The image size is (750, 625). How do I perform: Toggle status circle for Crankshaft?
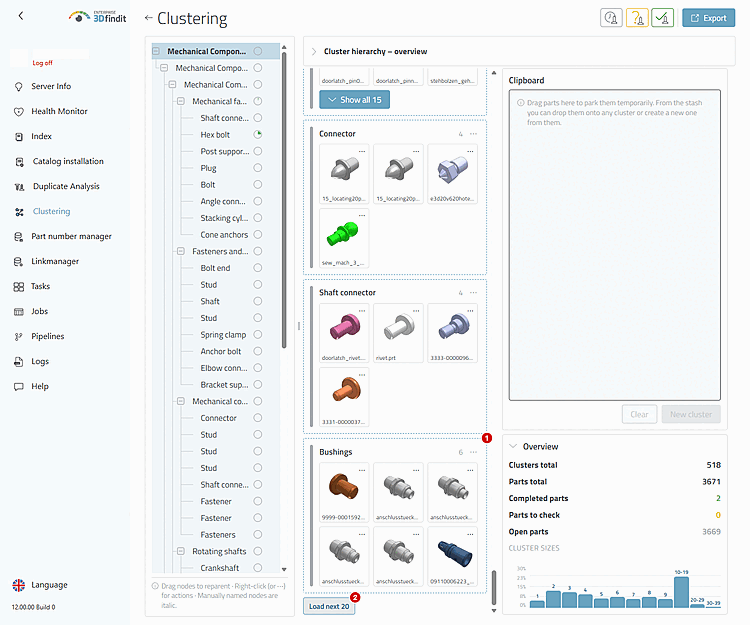258,568
